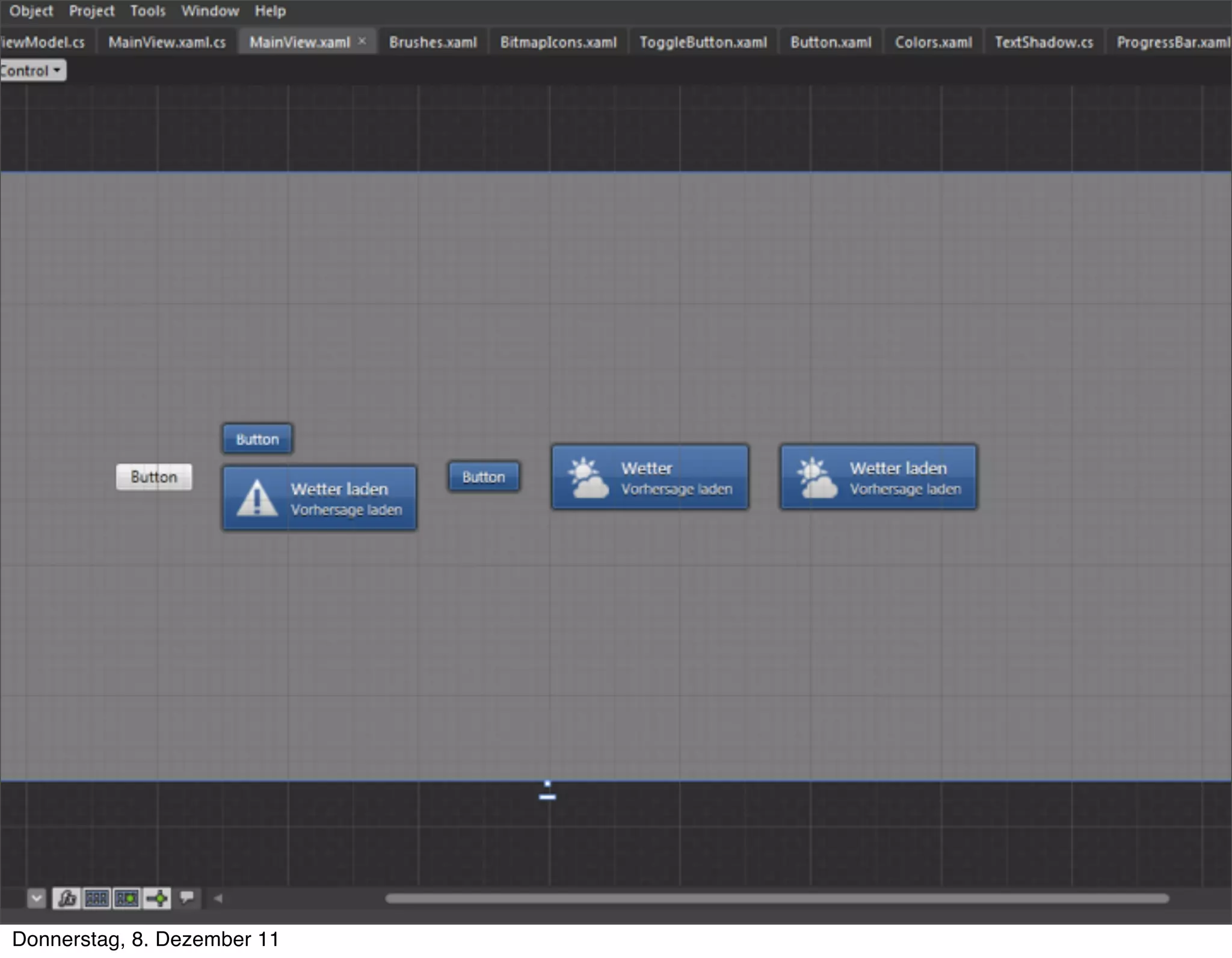Toggle the fx effects rendering button

(66, 898)
